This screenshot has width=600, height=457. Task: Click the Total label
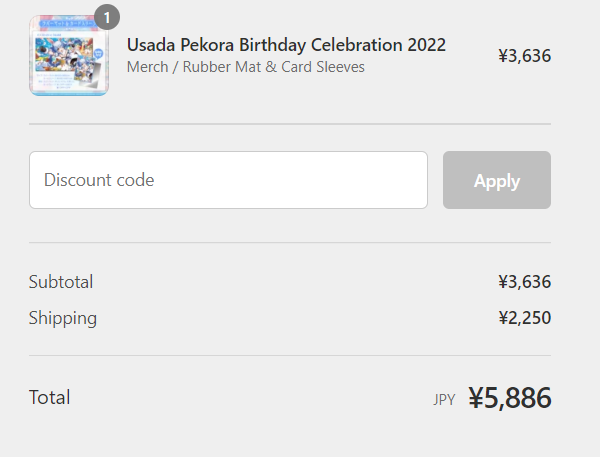pos(50,397)
